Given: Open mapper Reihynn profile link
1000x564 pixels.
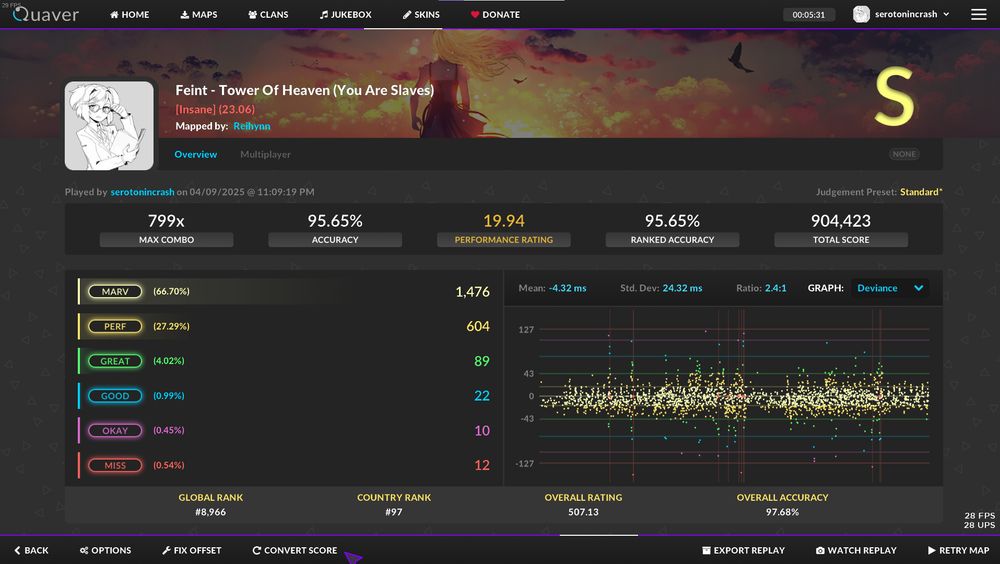Looking at the screenshot, I should pyautogui.click(x=252, y=126).
